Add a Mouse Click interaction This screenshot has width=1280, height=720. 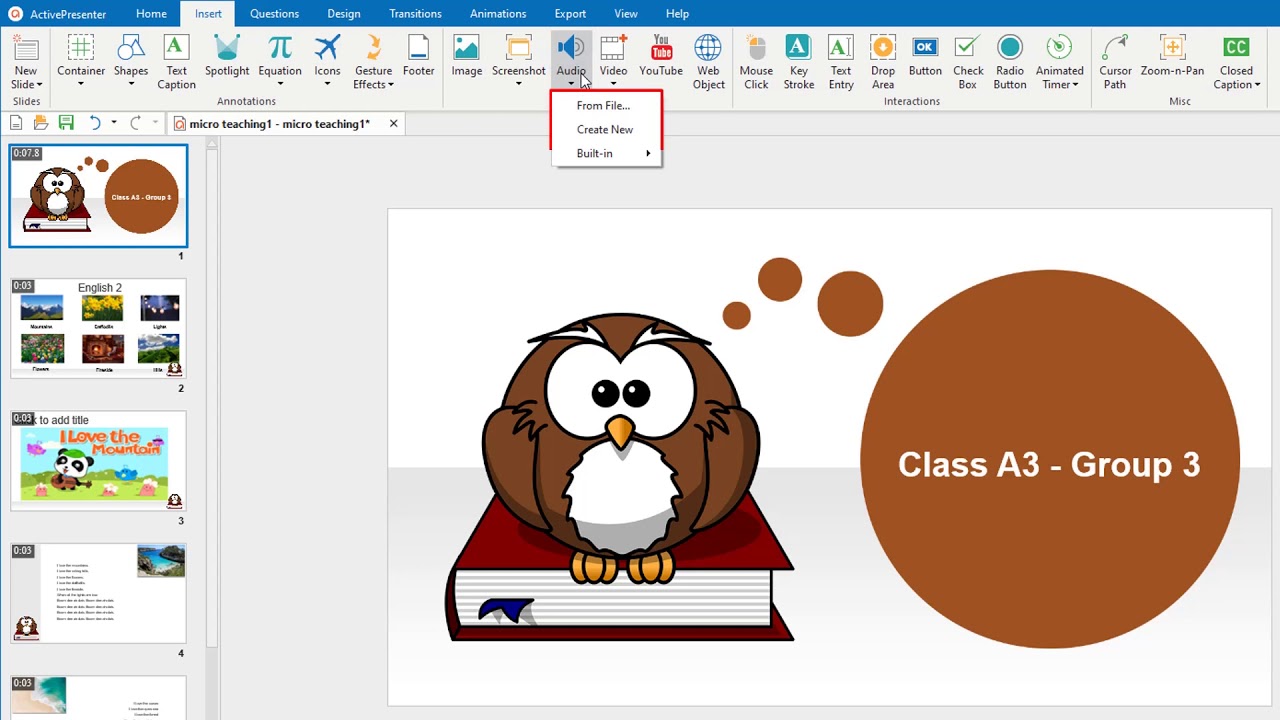tap(756, 62)
